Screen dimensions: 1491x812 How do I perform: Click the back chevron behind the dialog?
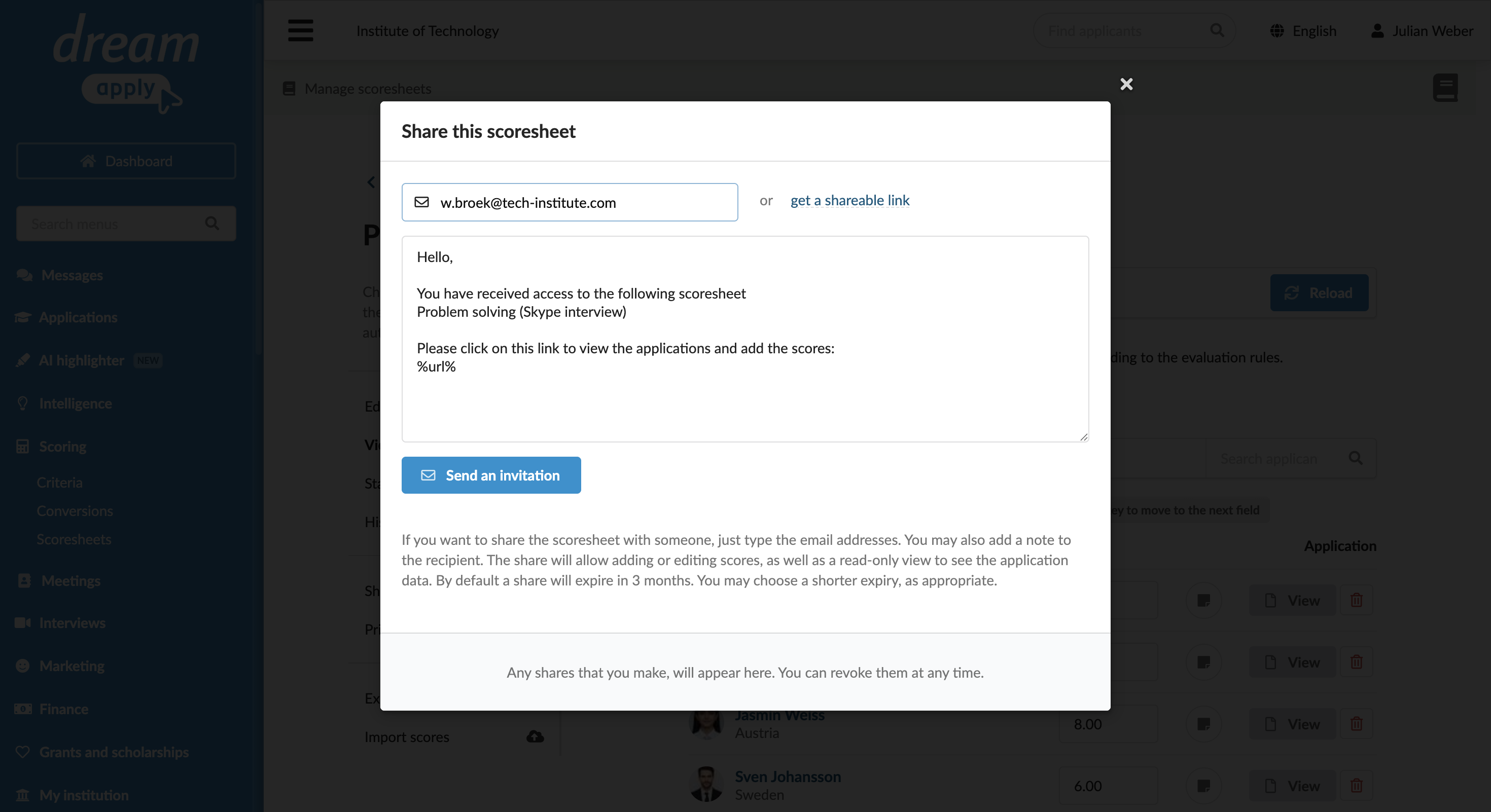click(x=371, y=182)
